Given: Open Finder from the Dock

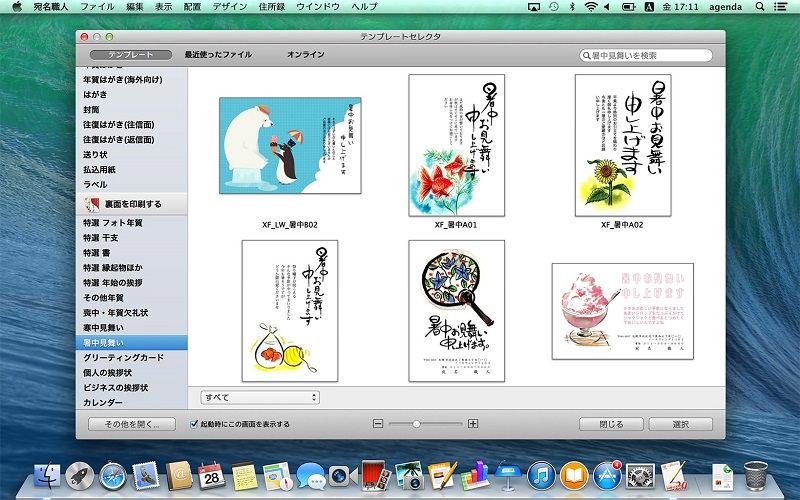Looking at the screenshot, I should click(47, 477).
